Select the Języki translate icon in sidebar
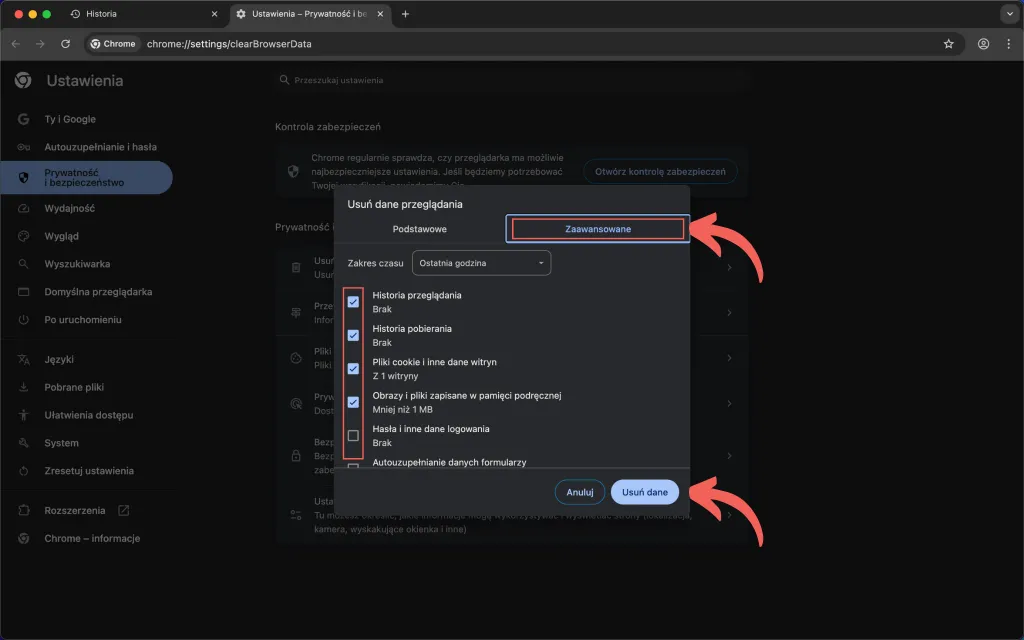 point(22,359)
